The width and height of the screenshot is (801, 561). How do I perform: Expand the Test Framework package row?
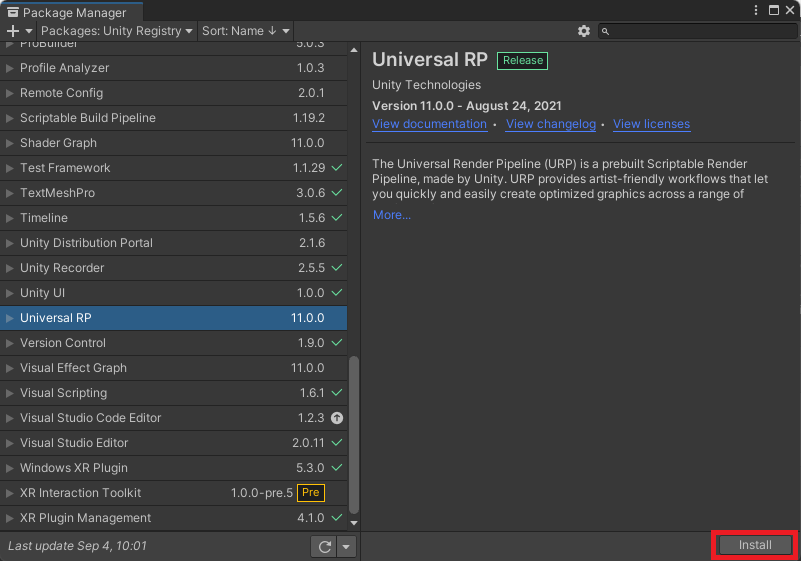click(9, 168)
